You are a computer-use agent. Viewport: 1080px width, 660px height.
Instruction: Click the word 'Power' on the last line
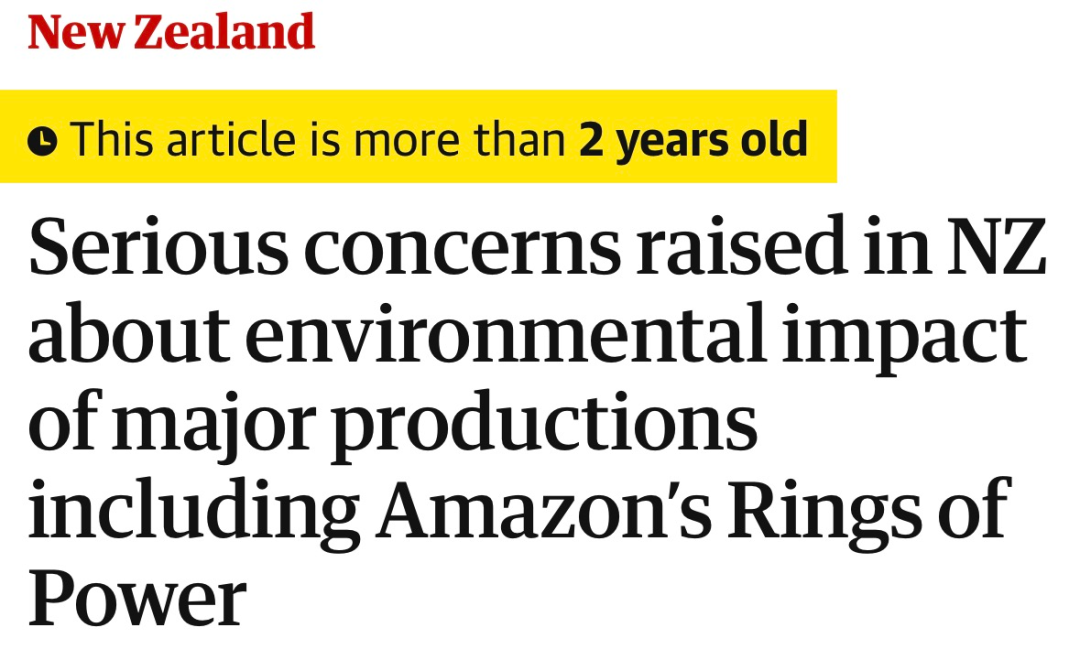[137, 597]
